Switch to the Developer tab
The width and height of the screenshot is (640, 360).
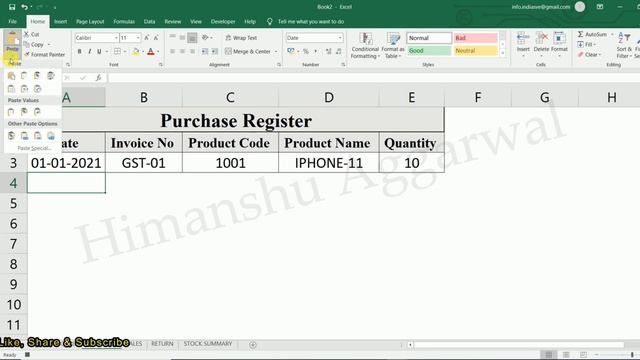point(223,22)
